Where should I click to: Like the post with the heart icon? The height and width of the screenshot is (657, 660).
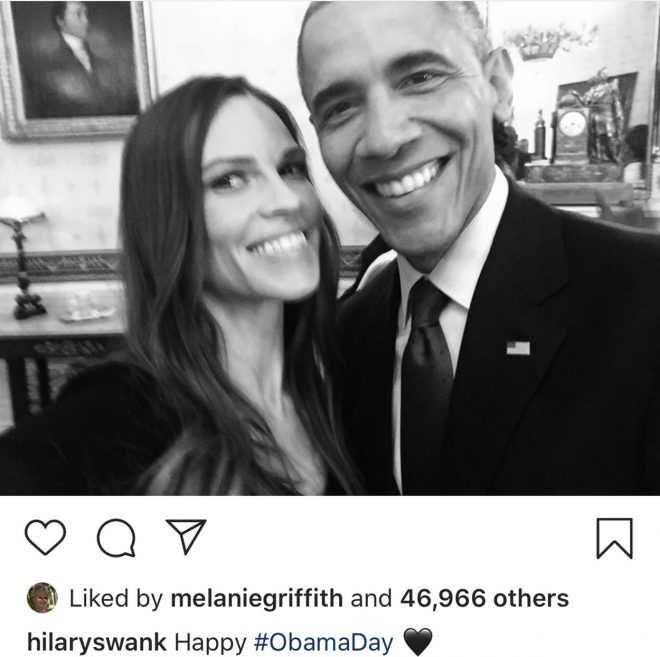click(45, 538)
